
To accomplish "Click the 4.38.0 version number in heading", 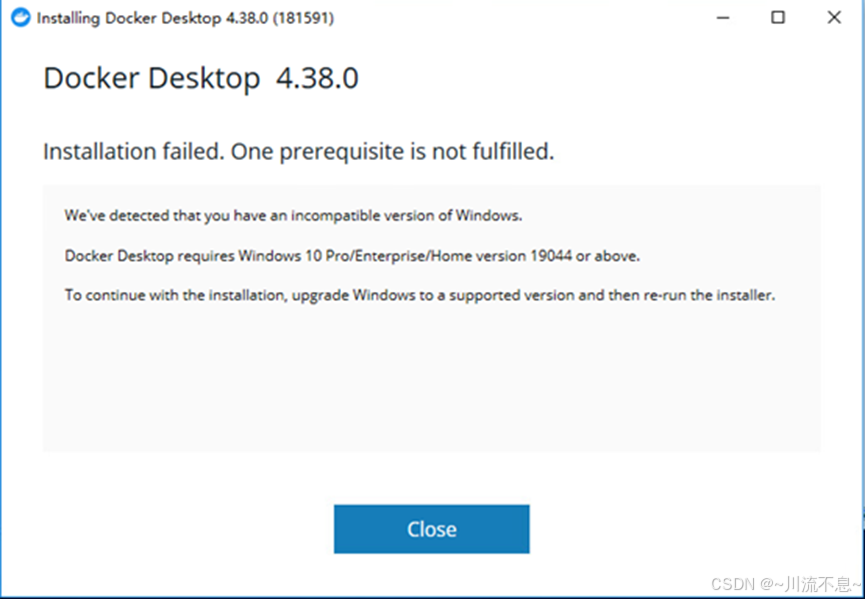I will pos(317,78).
